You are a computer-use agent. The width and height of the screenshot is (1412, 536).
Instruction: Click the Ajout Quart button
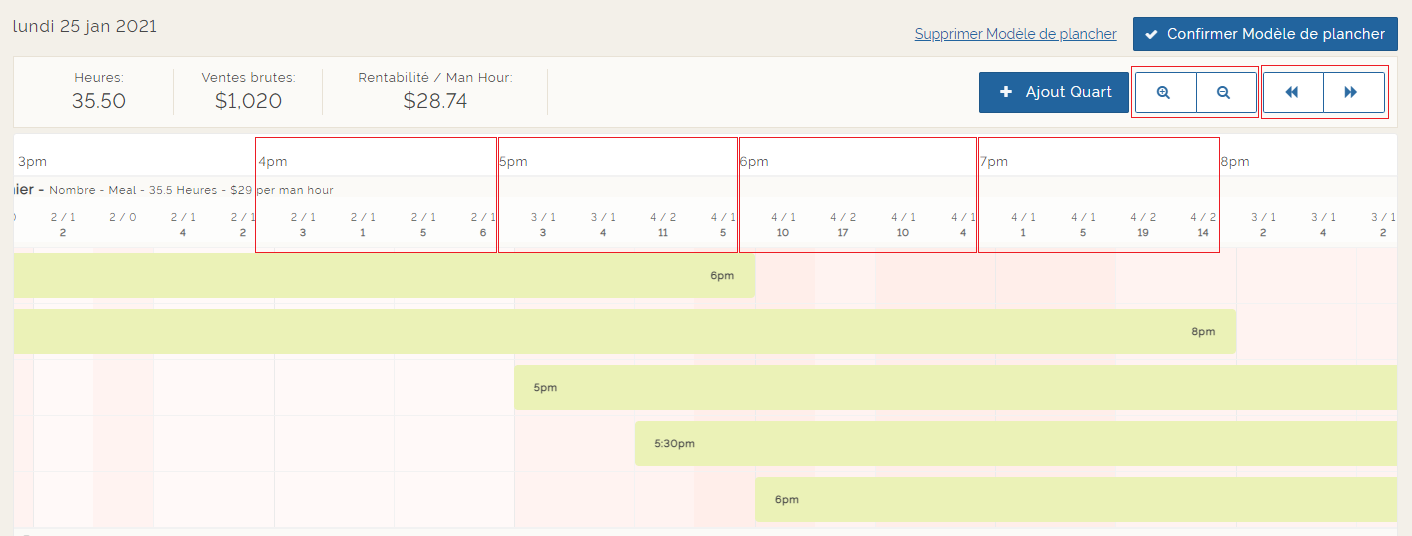[1054, 92]
